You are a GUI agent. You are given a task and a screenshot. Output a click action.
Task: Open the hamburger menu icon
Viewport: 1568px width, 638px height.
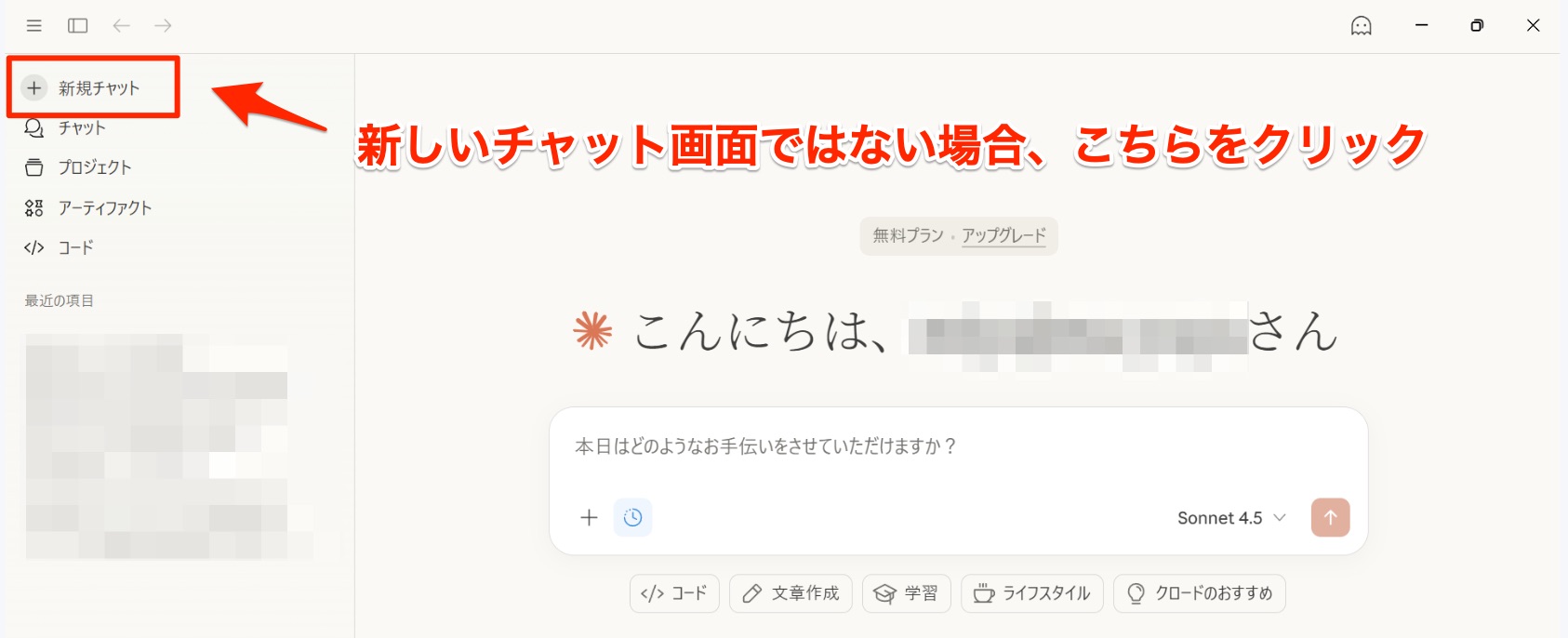(x=34, y=26)
